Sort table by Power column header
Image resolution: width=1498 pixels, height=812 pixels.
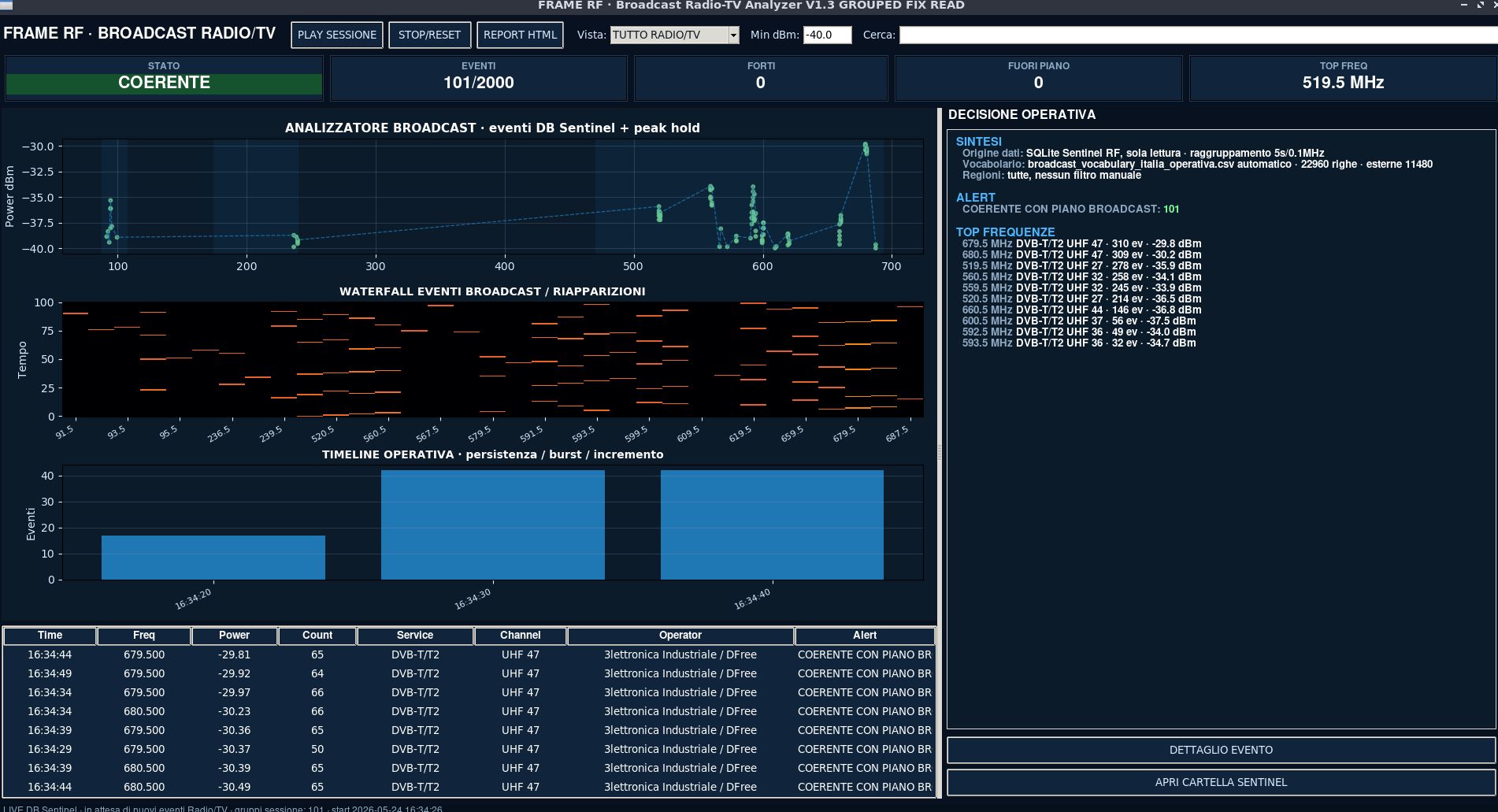click(x=234, y=635)
